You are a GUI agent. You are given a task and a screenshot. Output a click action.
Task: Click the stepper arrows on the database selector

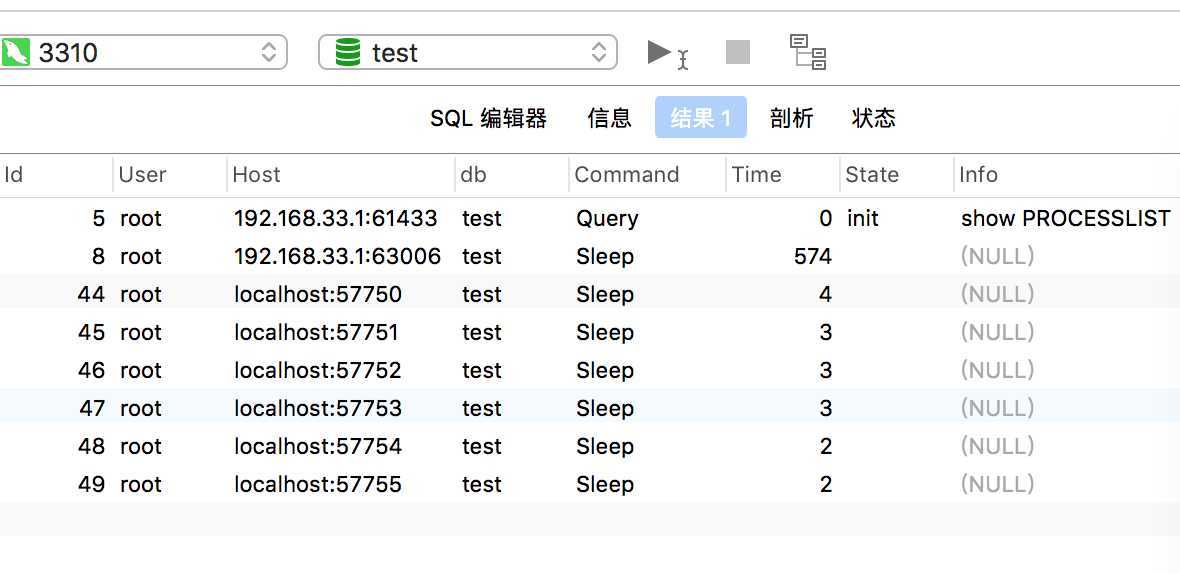pos(599,53)
